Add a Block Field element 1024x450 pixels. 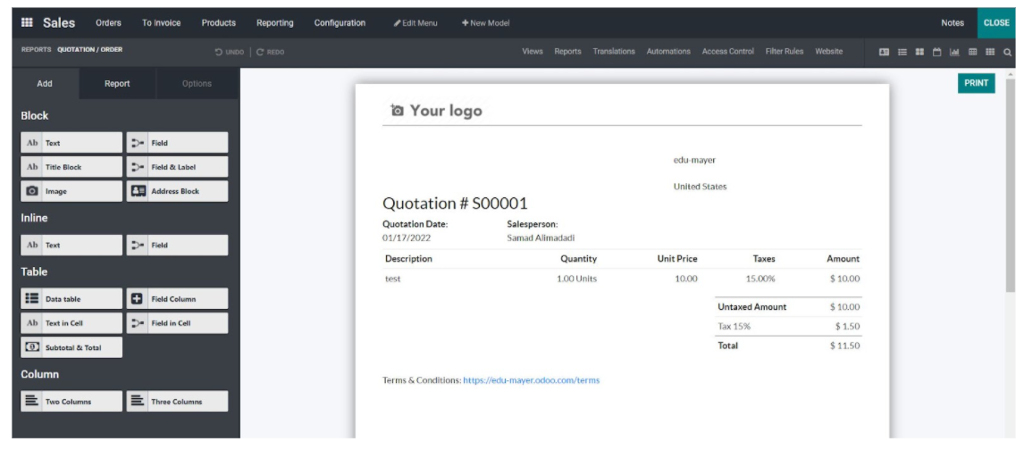(x=177, y=142)
